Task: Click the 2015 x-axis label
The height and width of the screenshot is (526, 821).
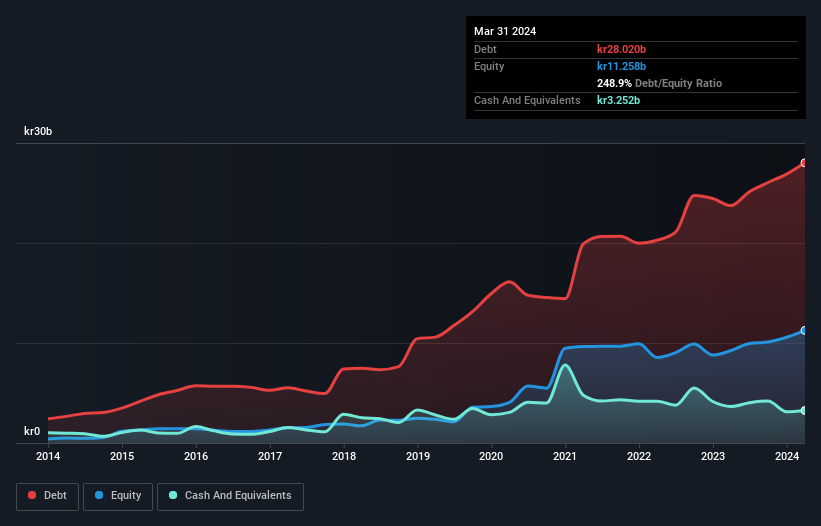Action: click(x=122, y=456)
